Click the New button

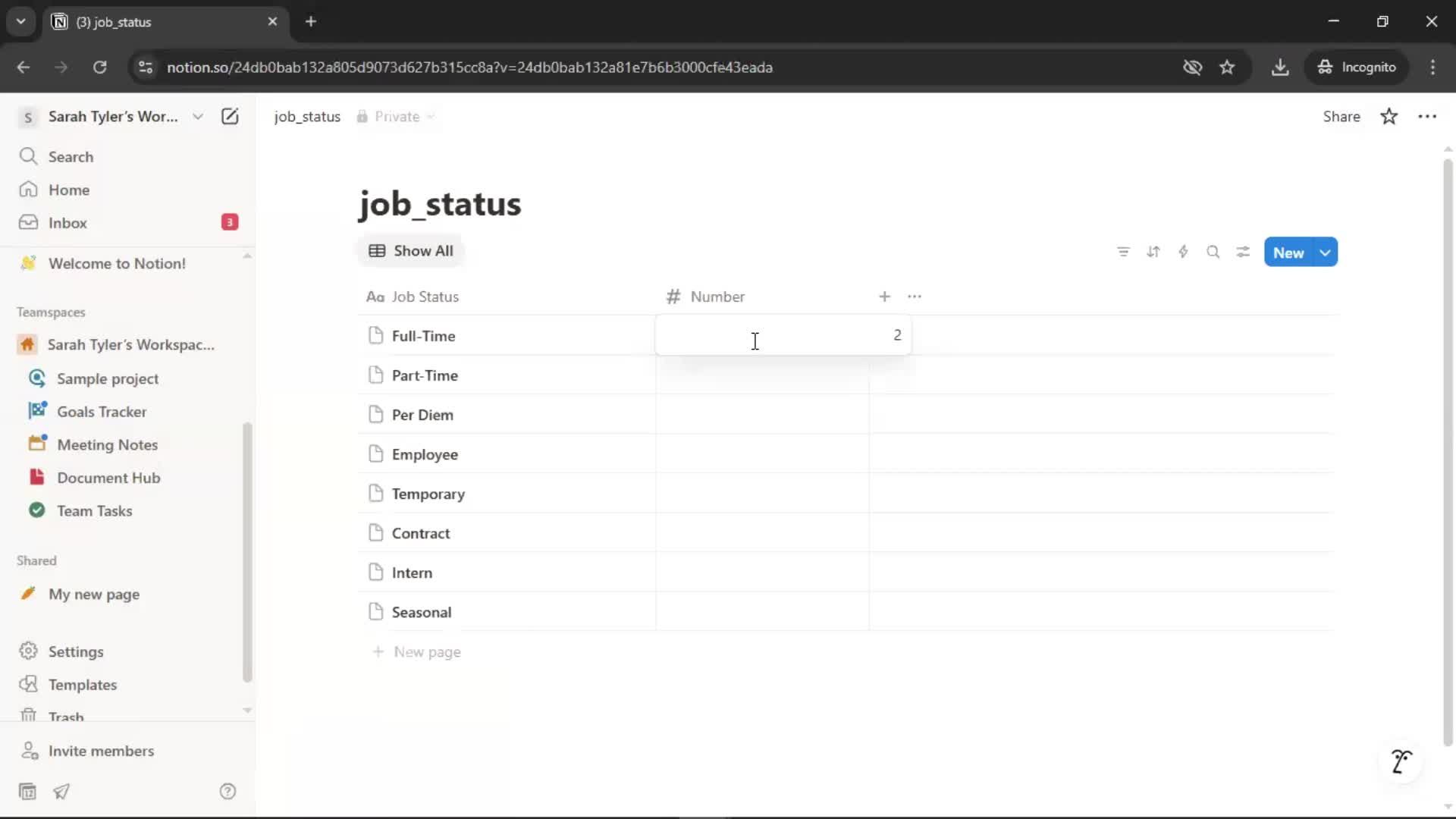[1288, 253]
